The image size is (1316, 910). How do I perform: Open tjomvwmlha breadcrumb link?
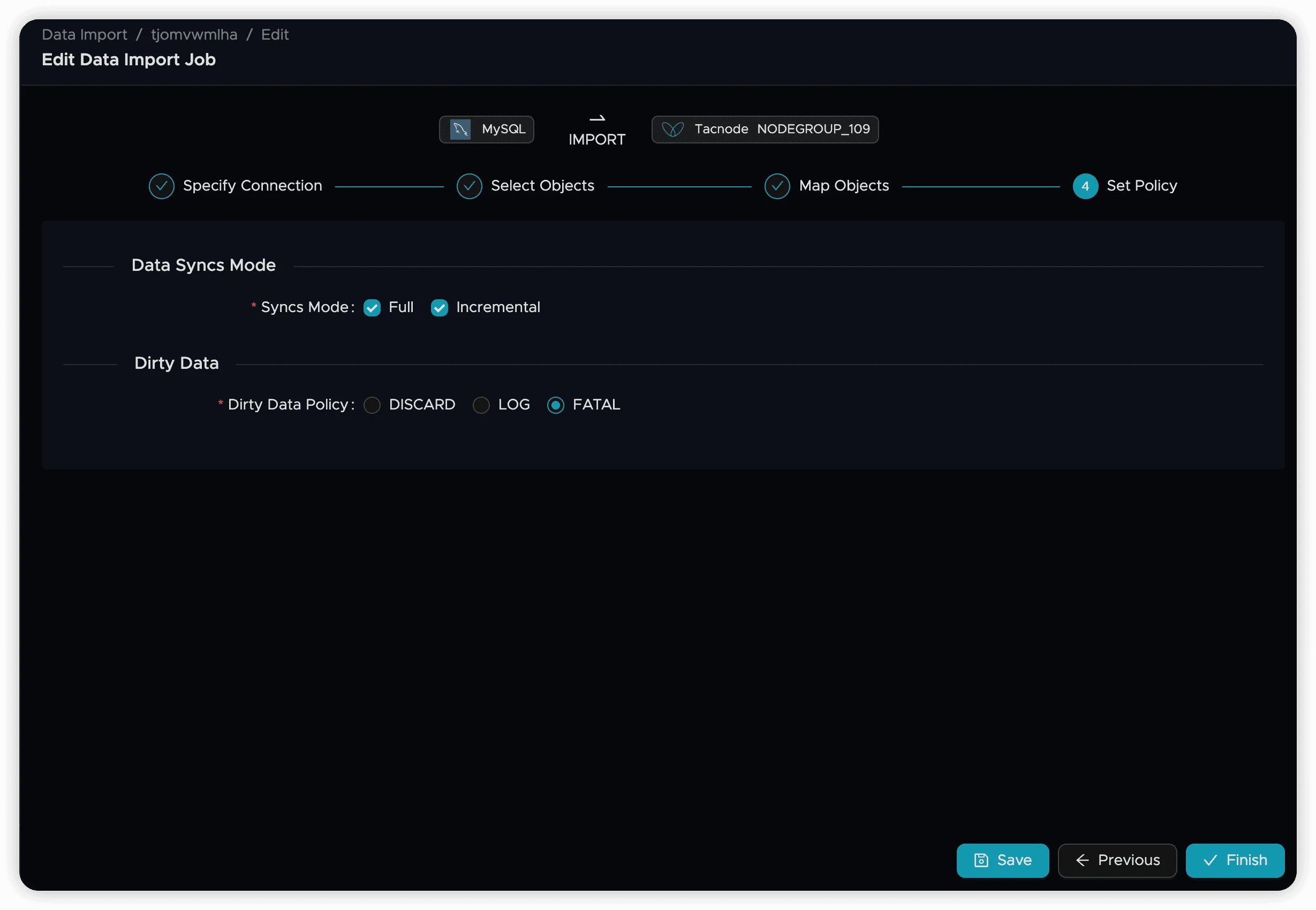[194, 35]
